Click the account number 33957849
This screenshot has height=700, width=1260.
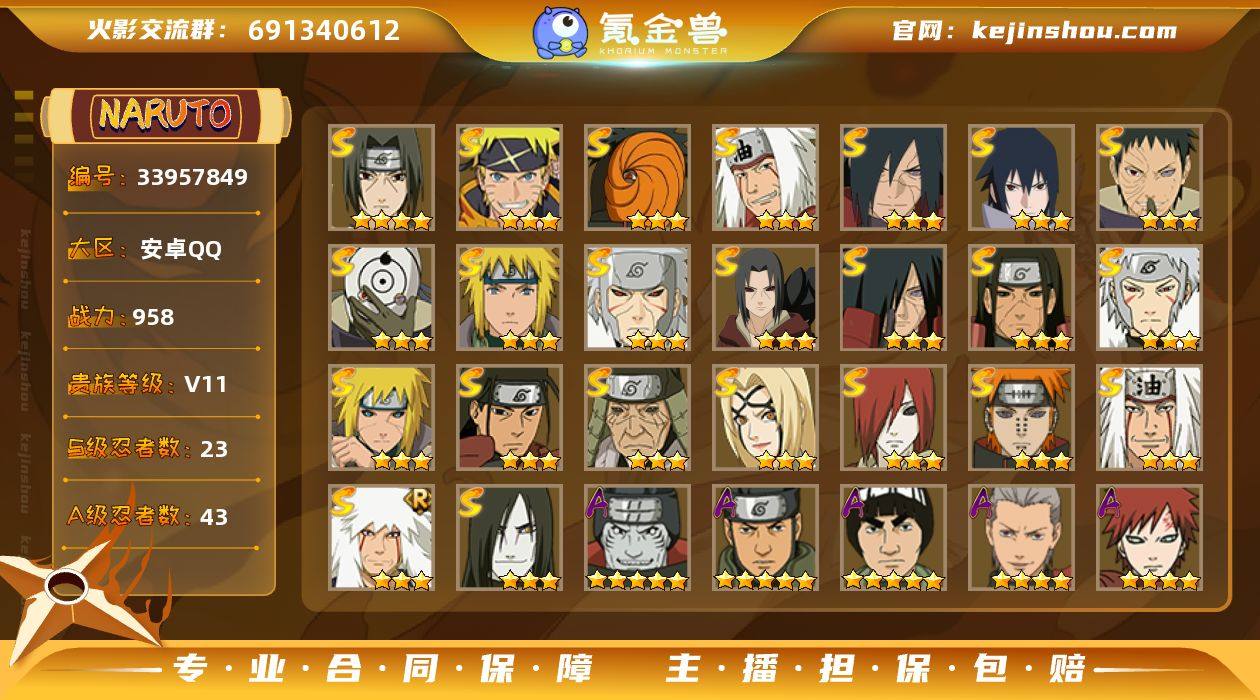(192, 177)
